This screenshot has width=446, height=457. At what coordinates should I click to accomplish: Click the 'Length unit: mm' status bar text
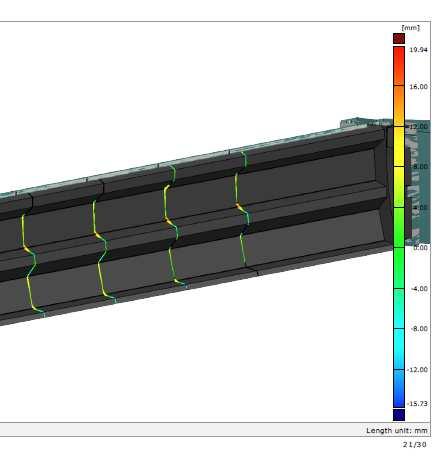[397, 431]
